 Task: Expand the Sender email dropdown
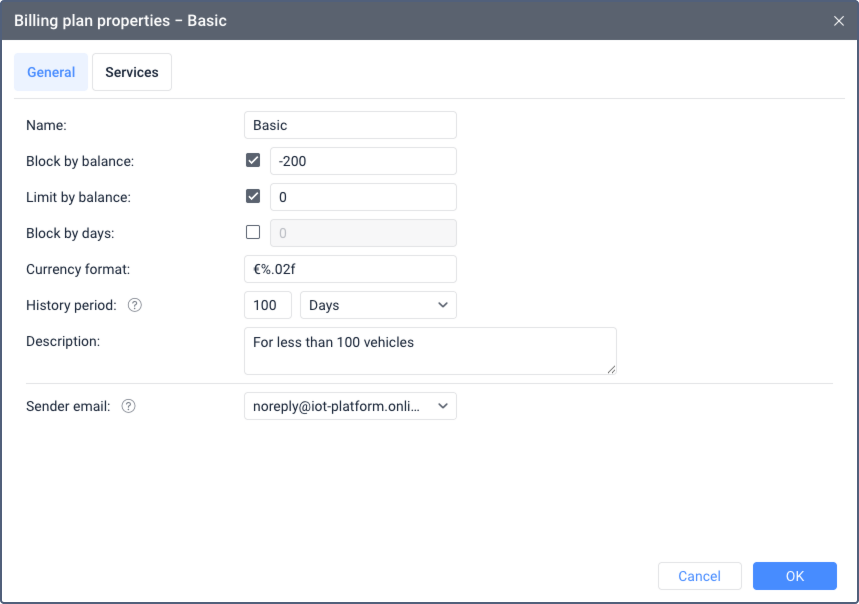pyautogui.click(x=350, y=405)
